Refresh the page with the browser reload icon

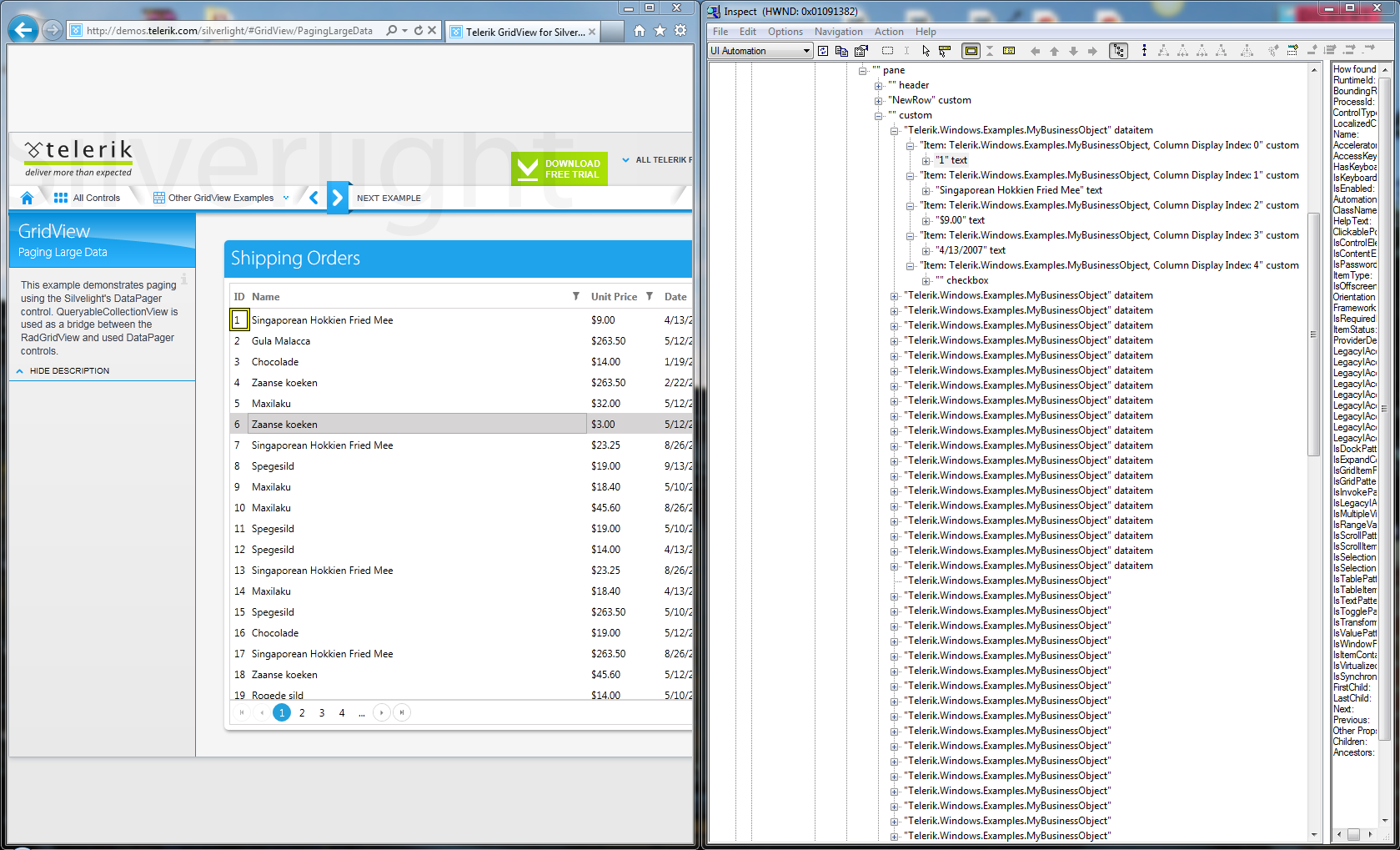418,30
